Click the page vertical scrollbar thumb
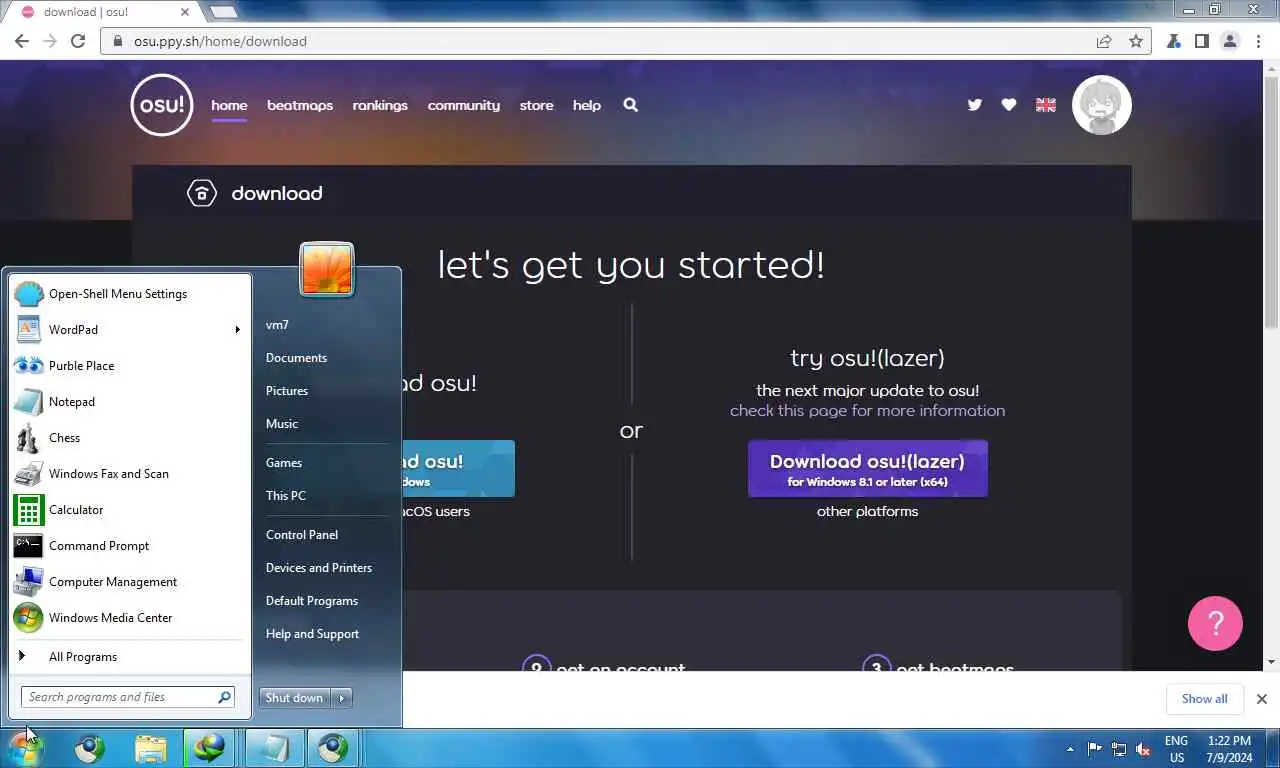Viewport: 1280px width, 768px height. pos(1271,200)
